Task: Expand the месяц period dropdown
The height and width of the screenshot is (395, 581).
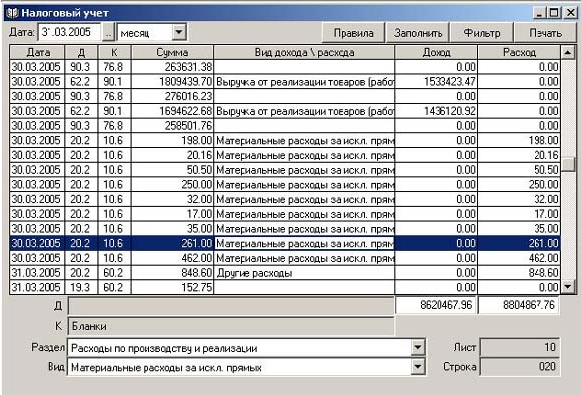Action: [179, 33]
